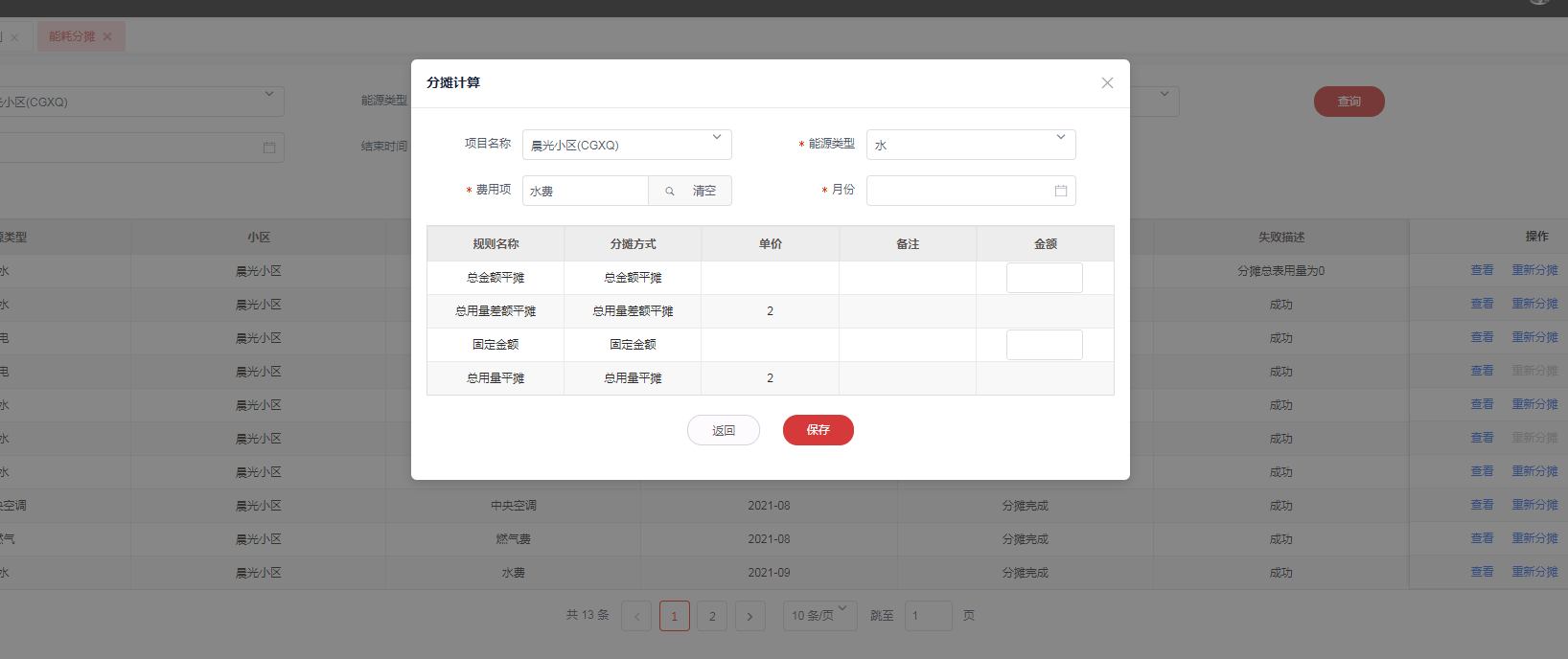Screen dimensions: 1568x659
Task: Switch to the 能耗分摊 tab
Action: [72, 37]
